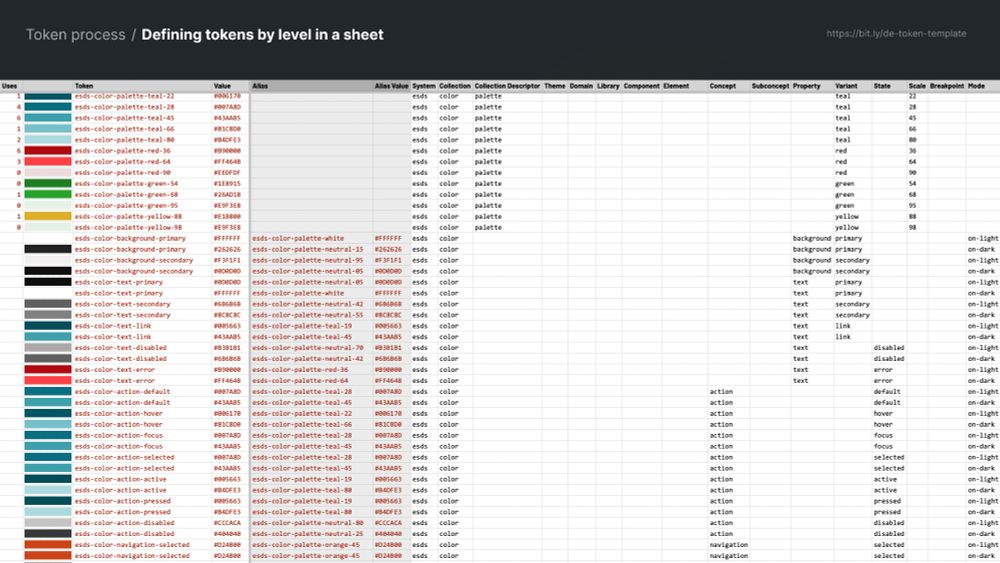Select token cell esds-color-palette-yellow-98

[128, 227]
